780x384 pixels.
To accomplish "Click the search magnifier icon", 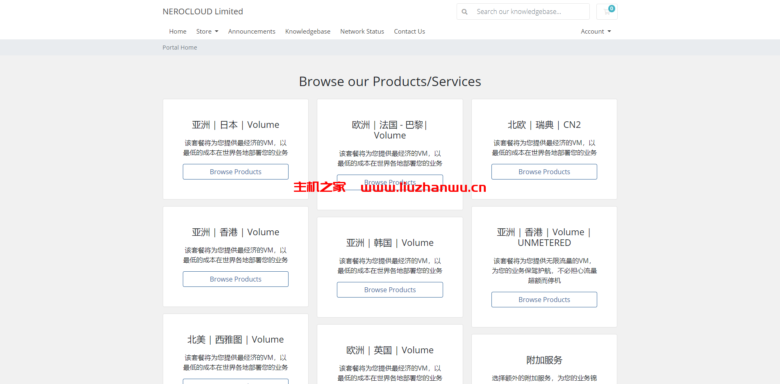I will point(464,11).
